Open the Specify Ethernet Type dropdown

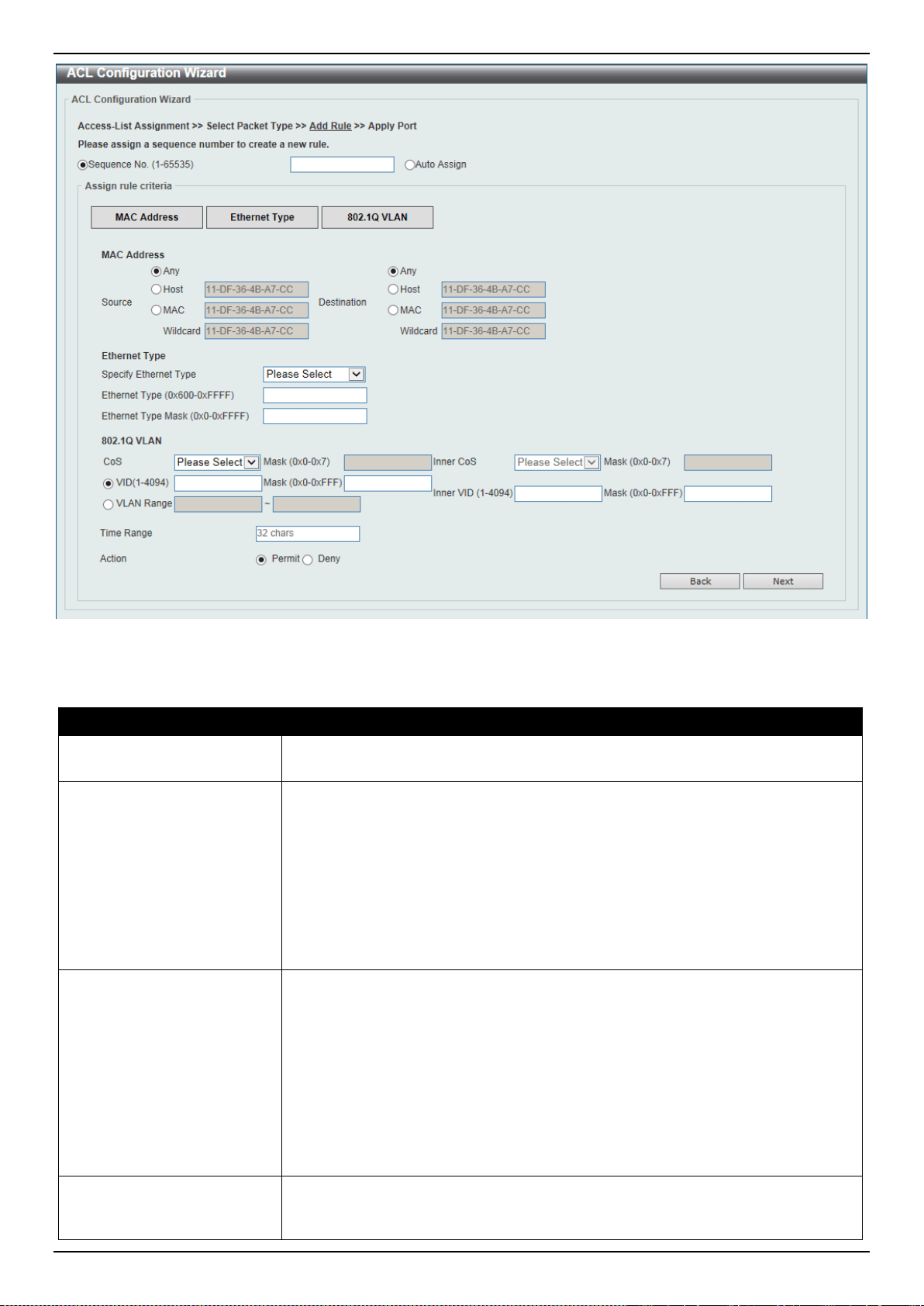pos(314,375)
